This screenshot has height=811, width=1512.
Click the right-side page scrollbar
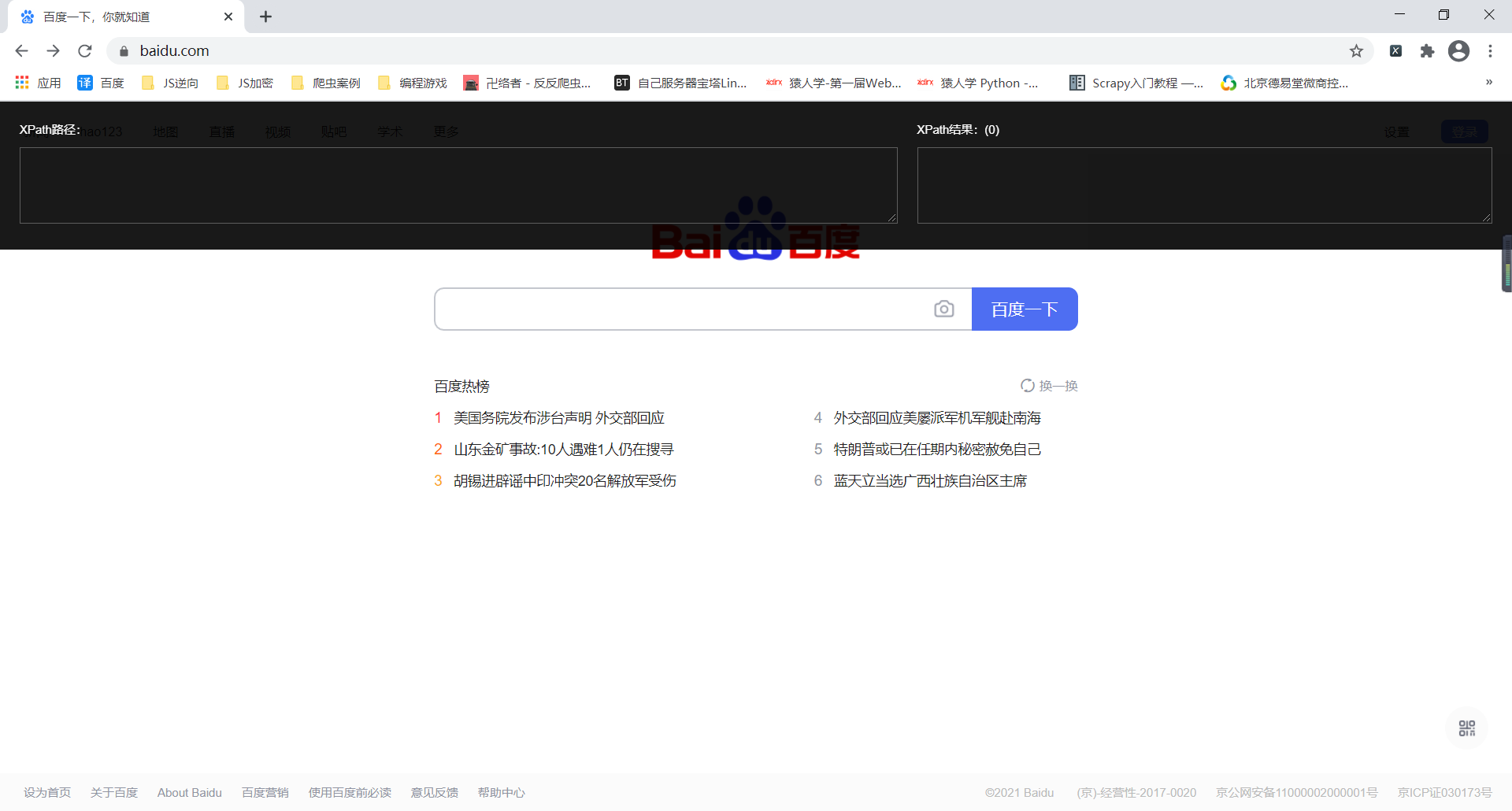[1505, 264]
